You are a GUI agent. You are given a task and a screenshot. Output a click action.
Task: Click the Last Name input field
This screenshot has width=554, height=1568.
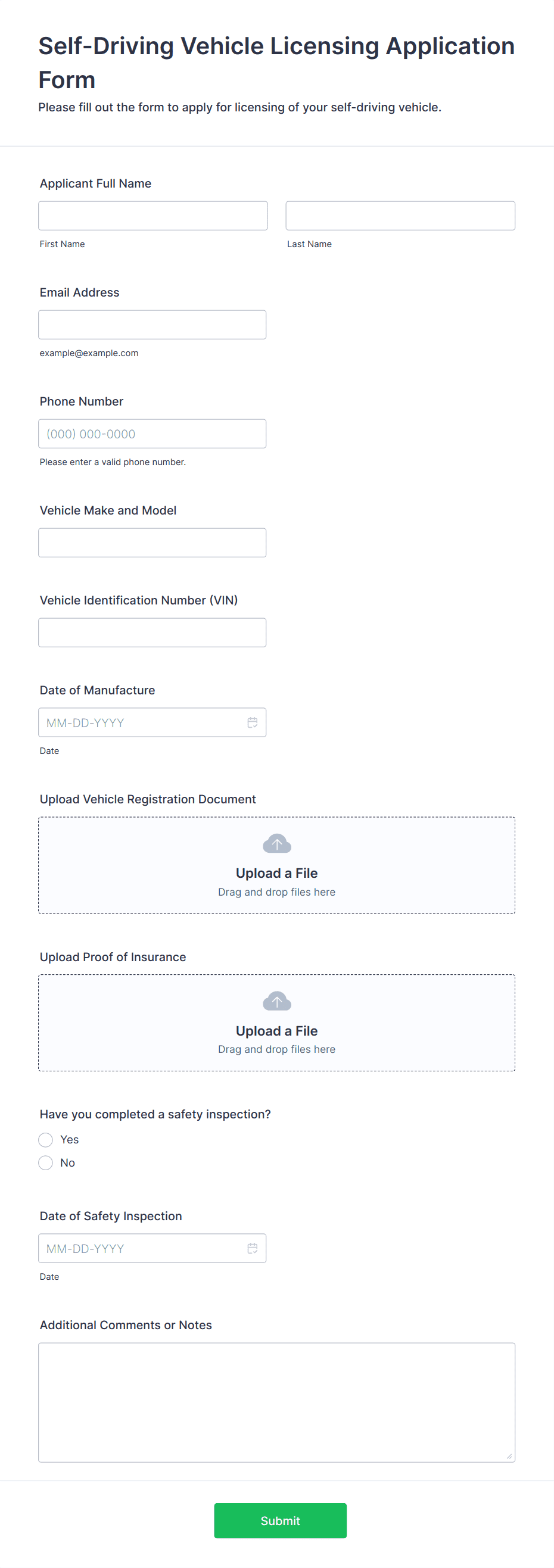click(400, 216)
